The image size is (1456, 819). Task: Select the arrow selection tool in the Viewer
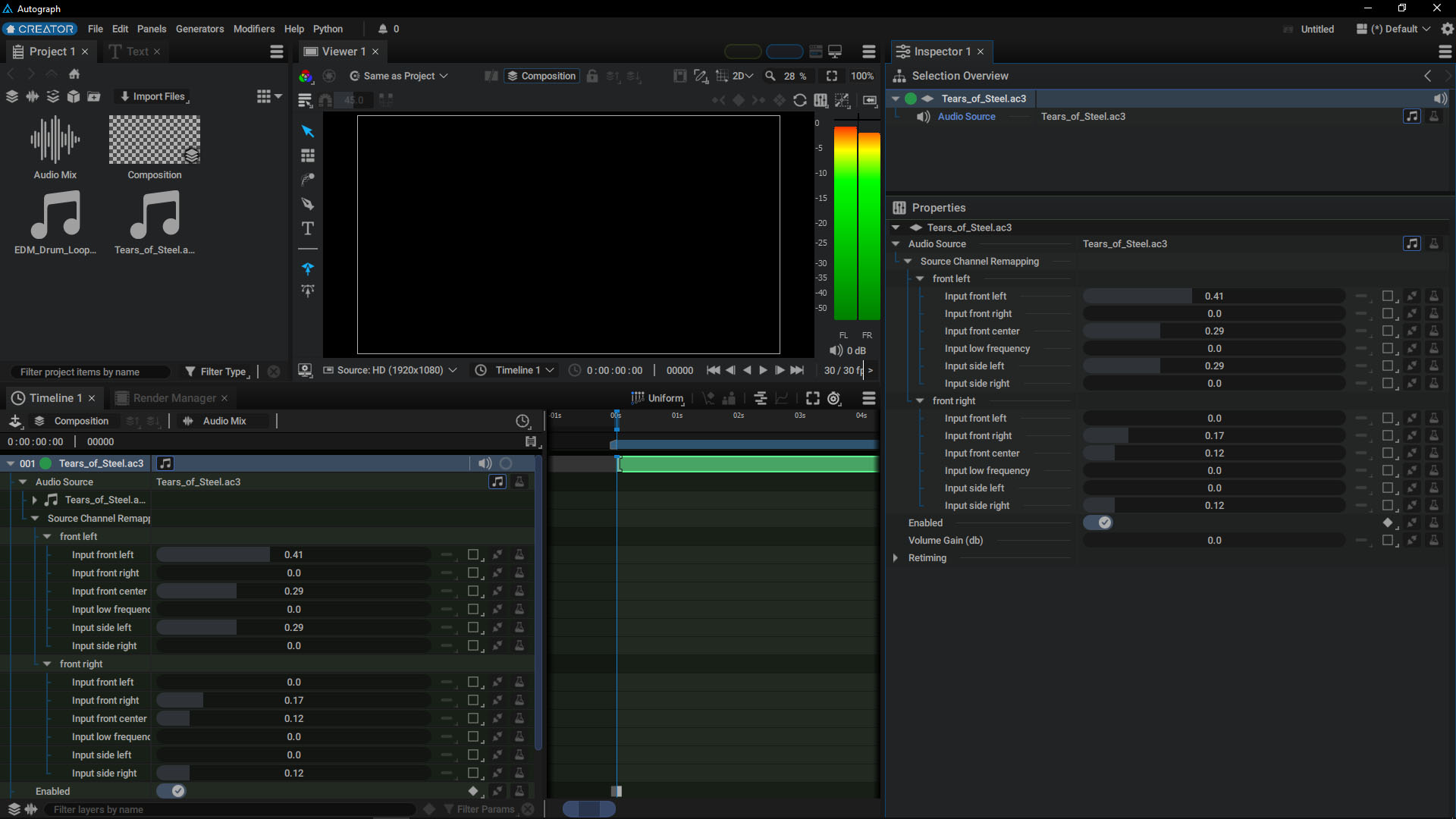tap(308, 131)
